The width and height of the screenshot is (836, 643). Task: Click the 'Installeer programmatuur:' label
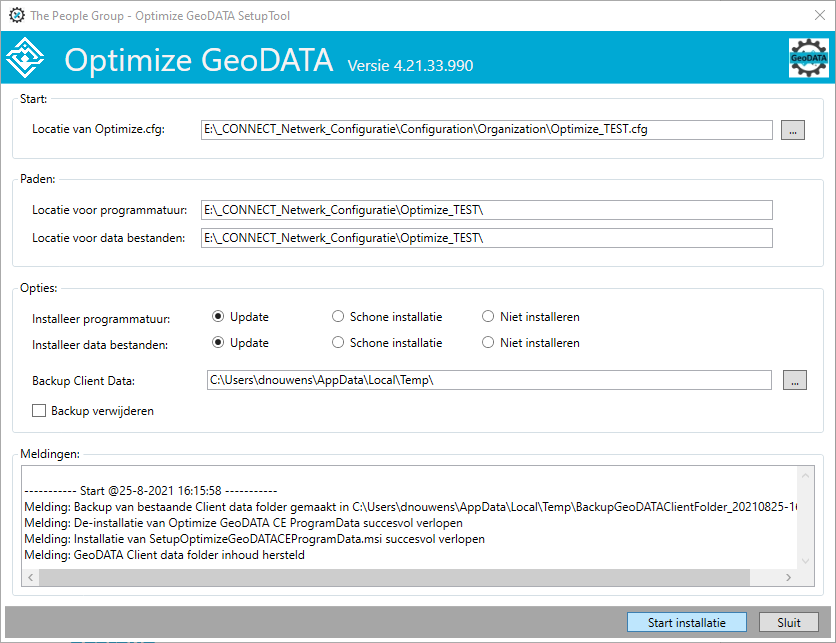[x=101, y=319]
